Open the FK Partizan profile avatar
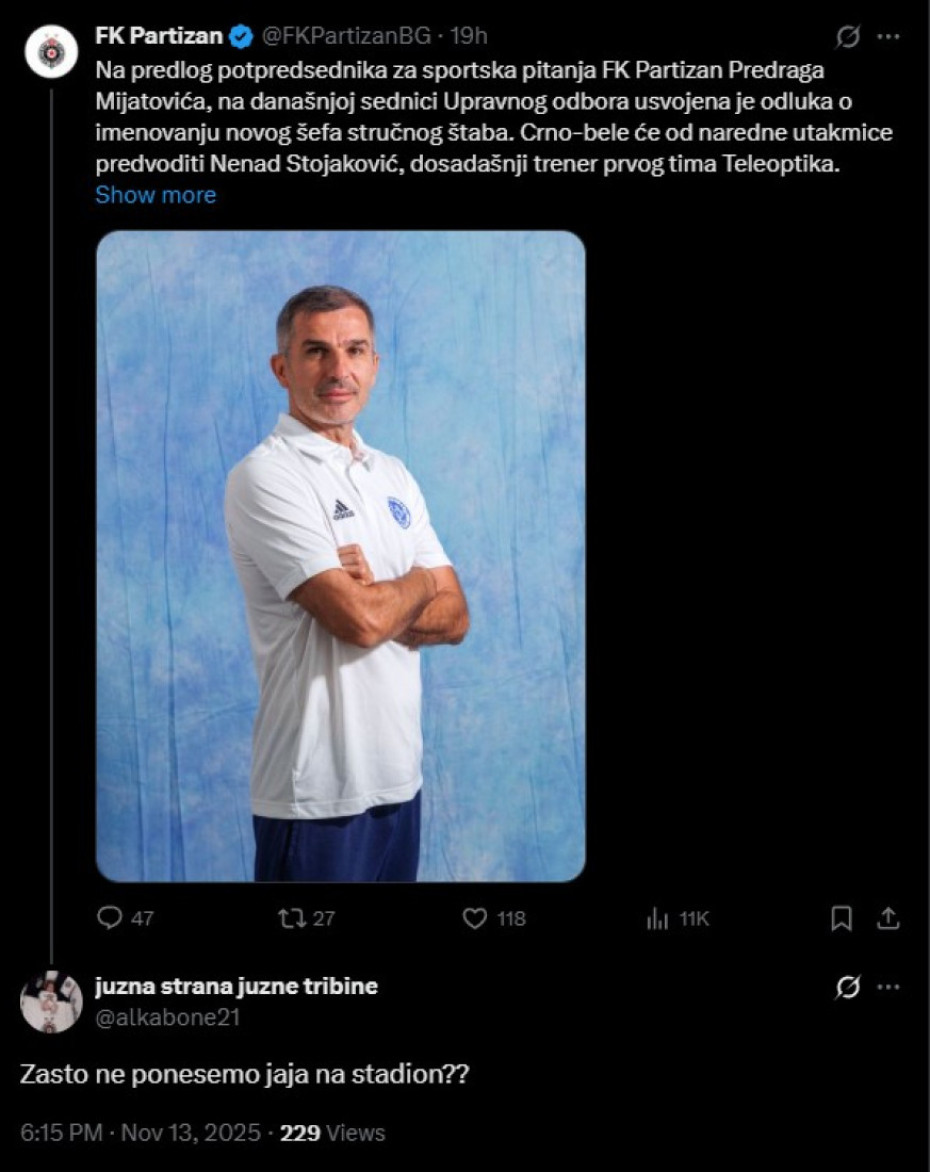 pyautogui.click(x=51, y=52)
